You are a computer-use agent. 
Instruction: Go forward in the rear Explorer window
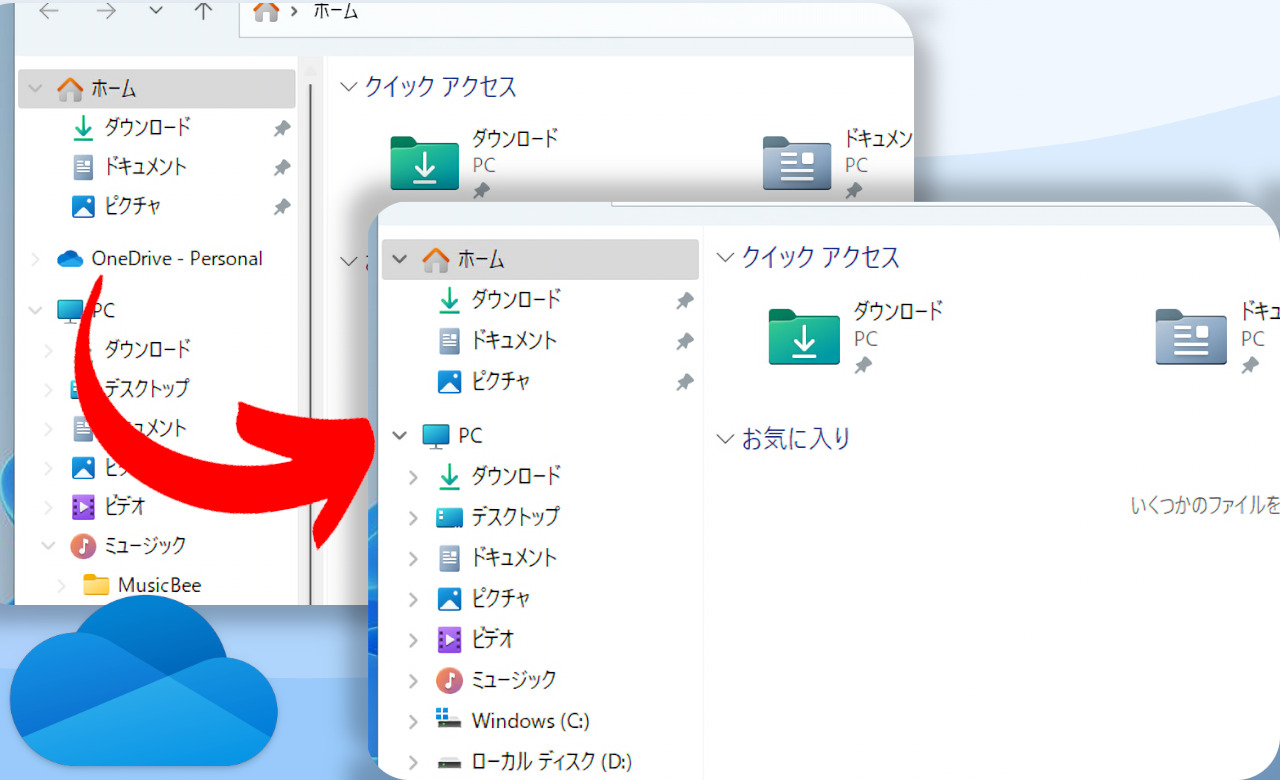point(105,12)
